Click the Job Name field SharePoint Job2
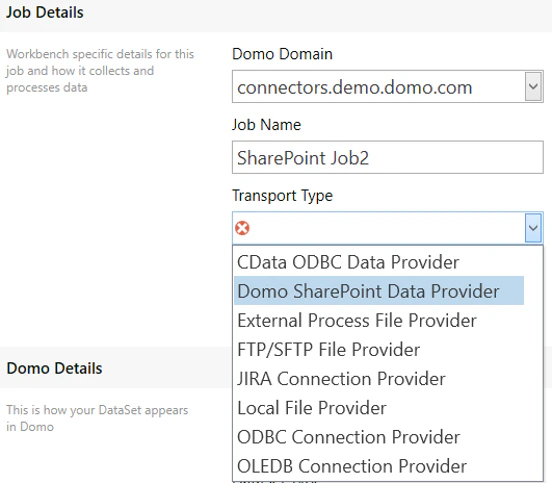552x483 pixels. pyautogui.click(x=388, y=157)
